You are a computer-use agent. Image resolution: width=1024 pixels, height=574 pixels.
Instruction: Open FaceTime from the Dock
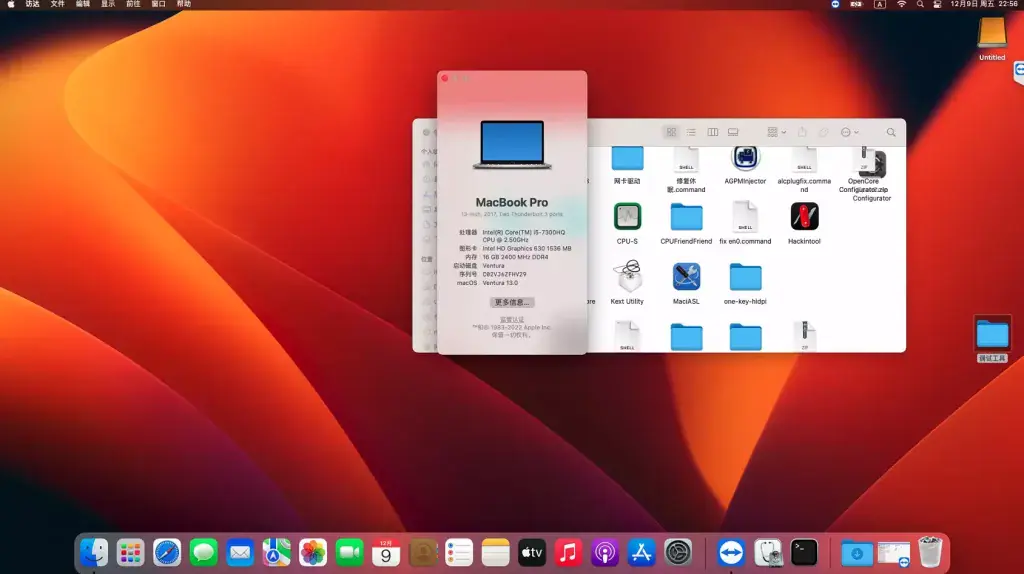[x=349, y=552]
